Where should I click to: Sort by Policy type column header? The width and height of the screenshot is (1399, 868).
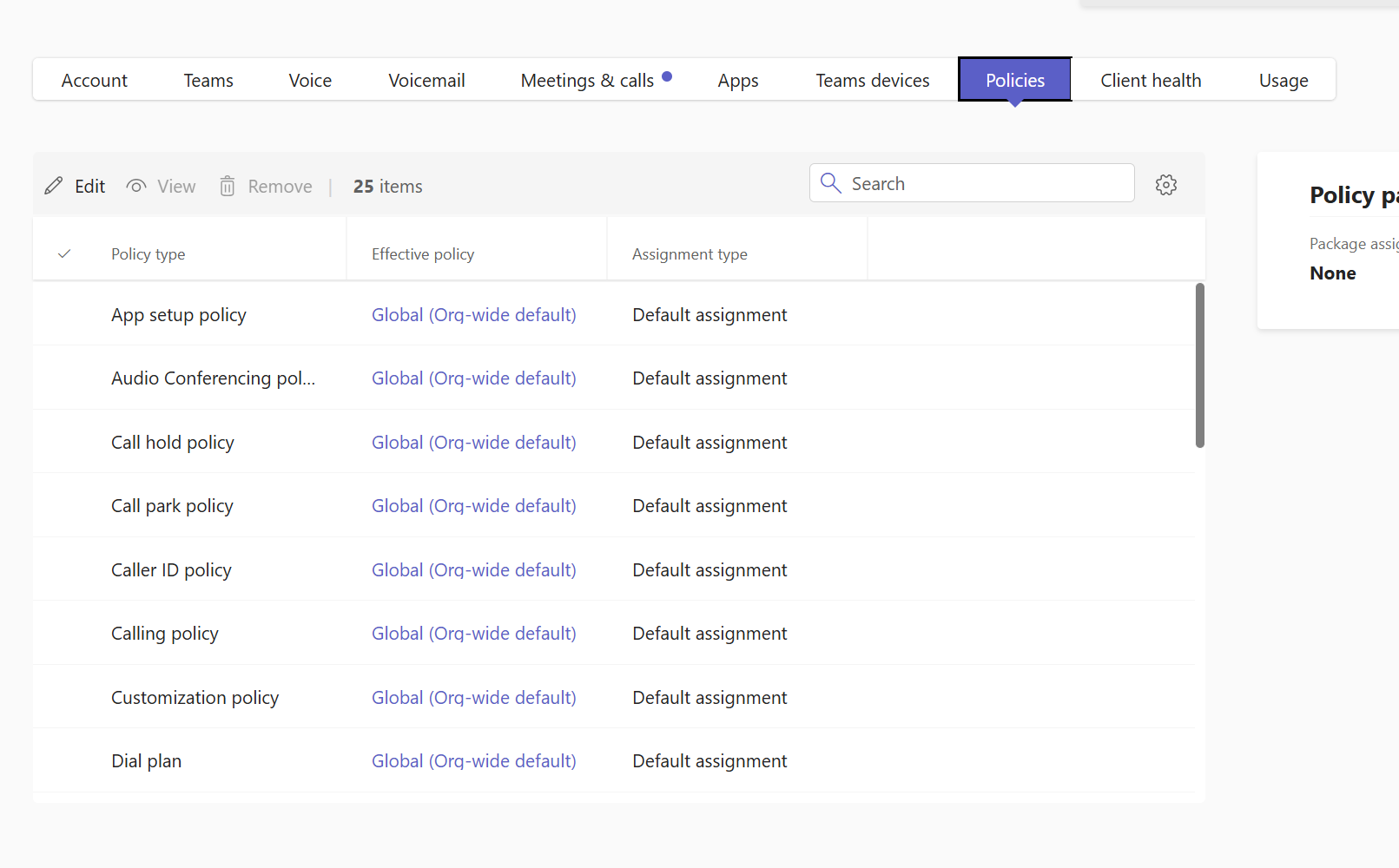coord(148,254)
